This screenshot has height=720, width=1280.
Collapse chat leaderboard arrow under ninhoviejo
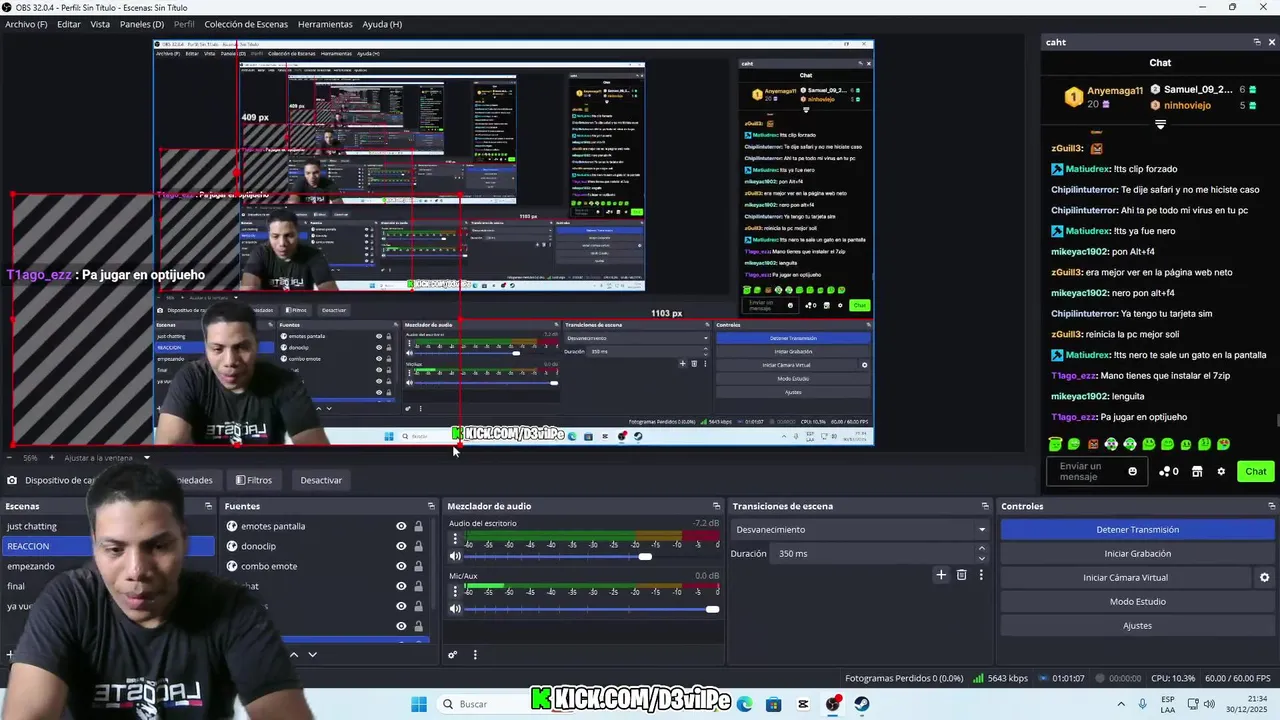[1160, 125]
